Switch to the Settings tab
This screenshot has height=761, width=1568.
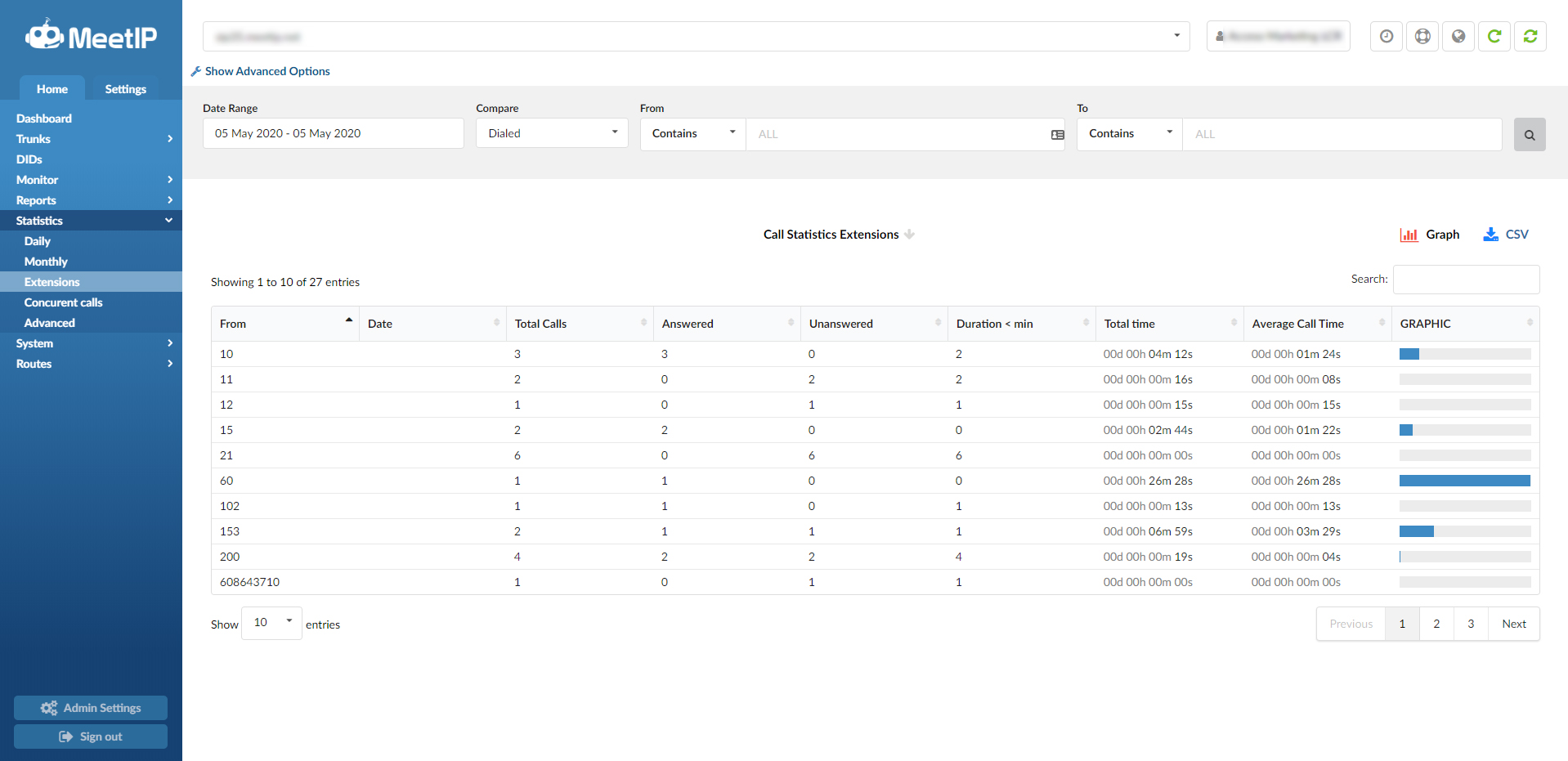(125, 89)
